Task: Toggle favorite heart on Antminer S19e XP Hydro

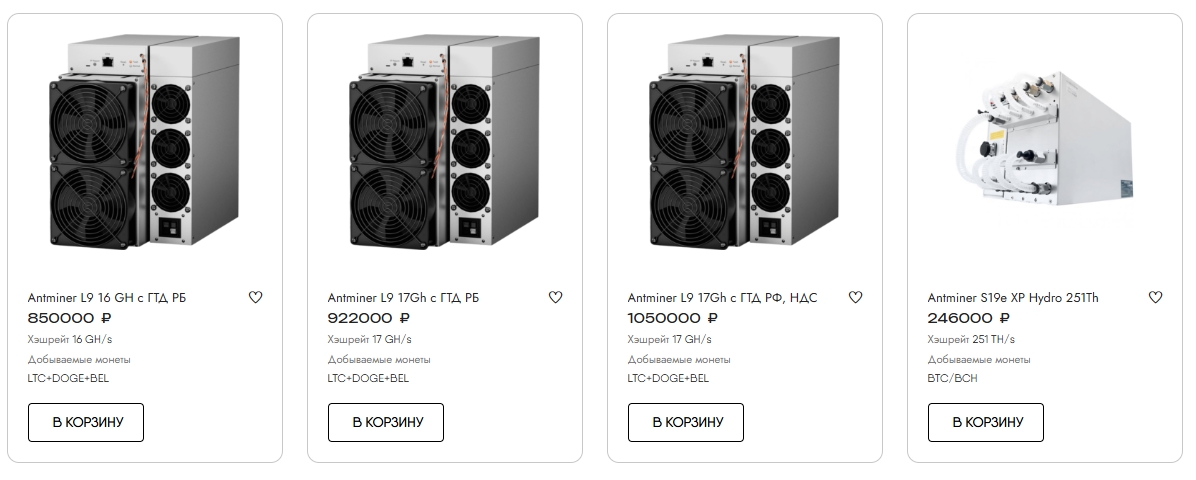Action: tap(1155, 297)
